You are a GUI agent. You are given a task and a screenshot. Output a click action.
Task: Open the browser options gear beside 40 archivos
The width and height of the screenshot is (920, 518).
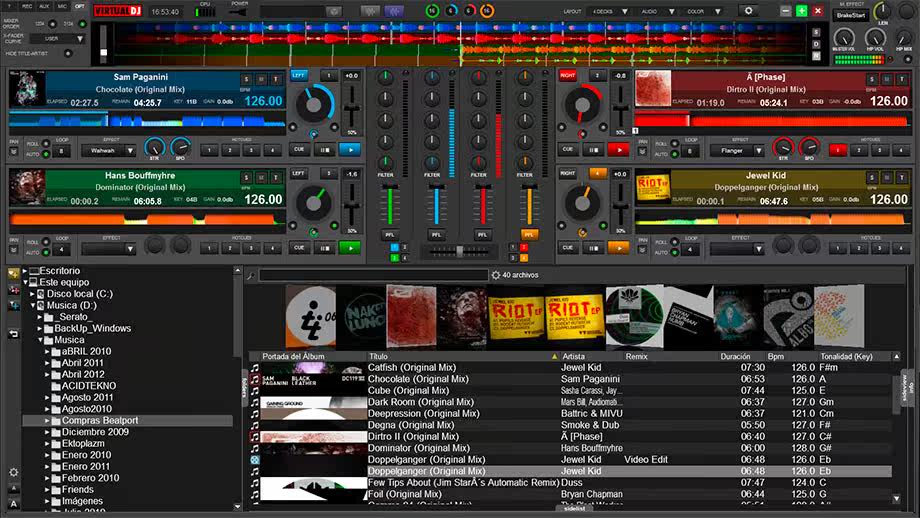[x=496, y=275]
